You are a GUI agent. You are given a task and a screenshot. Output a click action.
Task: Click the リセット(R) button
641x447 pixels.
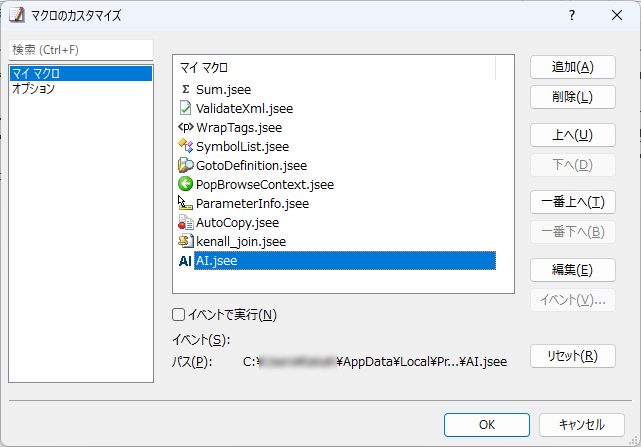(x=572, y=356)
